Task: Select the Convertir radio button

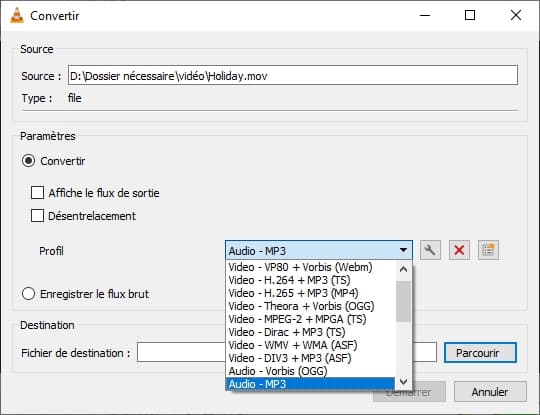Action: (x=28, y=161)
